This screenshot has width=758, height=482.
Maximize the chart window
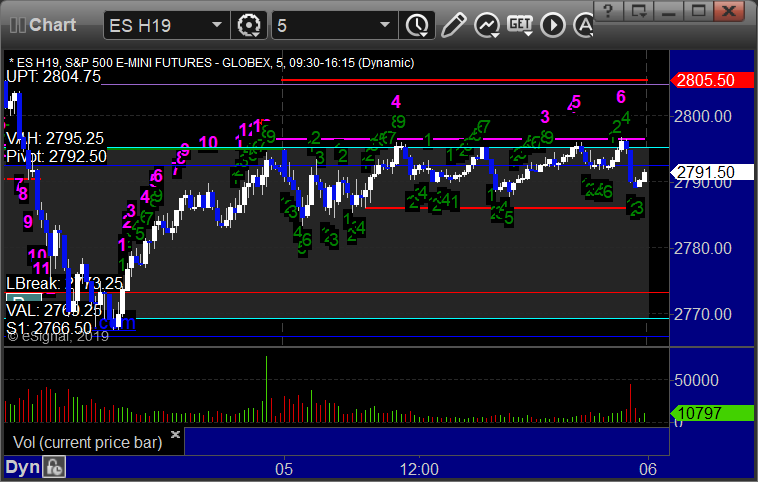click(698, 11)
